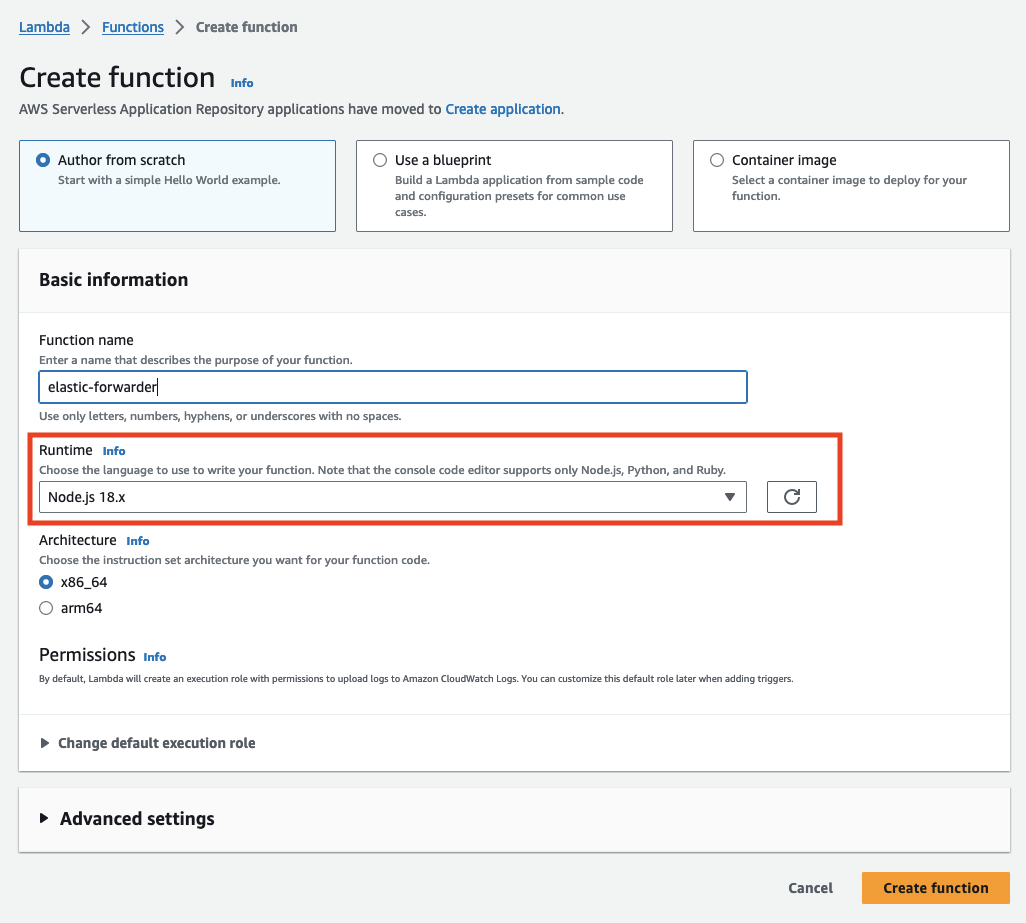Choose the arm64 architecture
1026x923 pixels.
tap(46, 608)
